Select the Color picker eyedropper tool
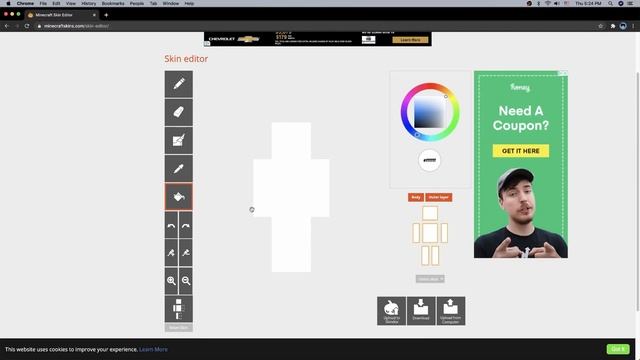 tap(179, 169)
